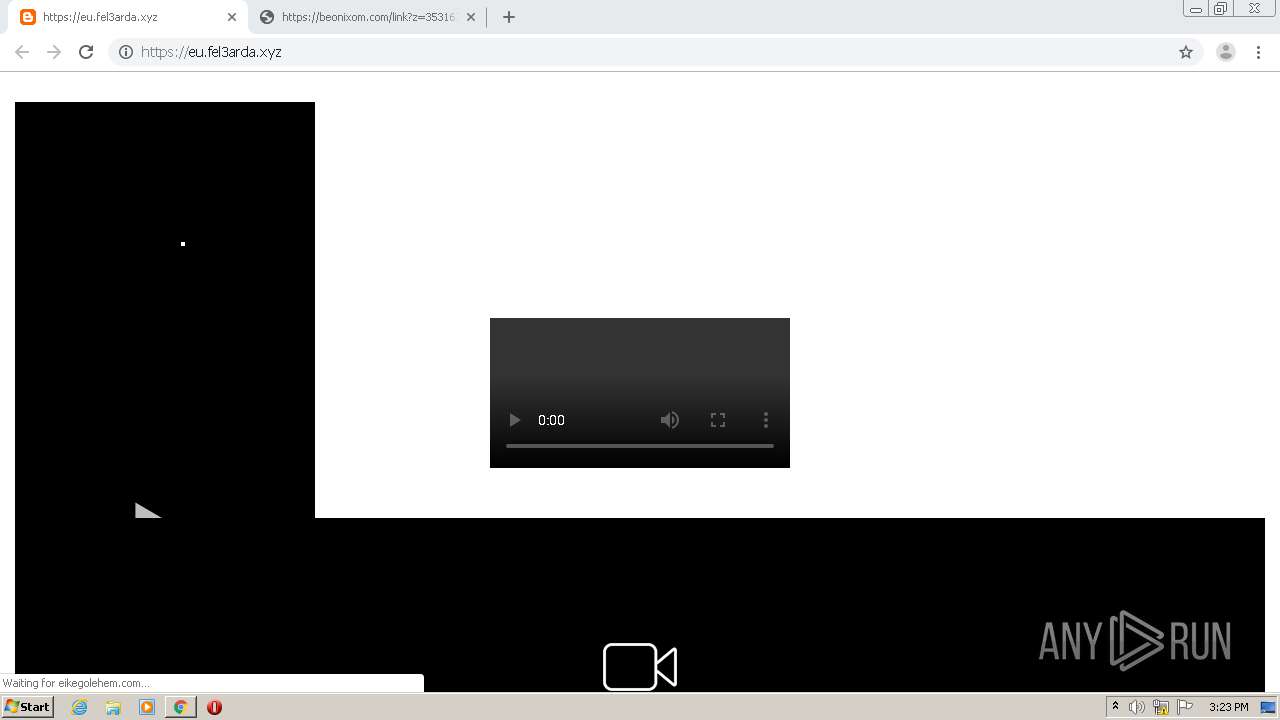The width and height of the screenshot is (1280, 720).
Task: Close the eu.fel3arda.xyz tab
Action: (x=232, y=17)
